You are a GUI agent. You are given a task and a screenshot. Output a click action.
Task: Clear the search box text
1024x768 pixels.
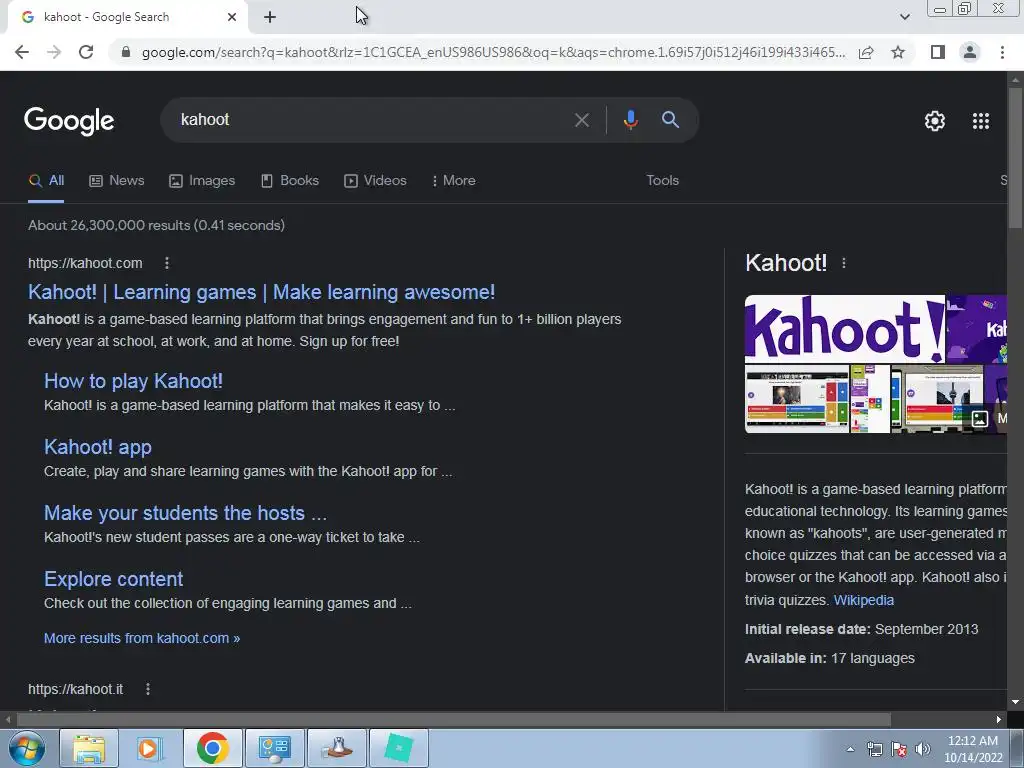[x=581, y=120]
